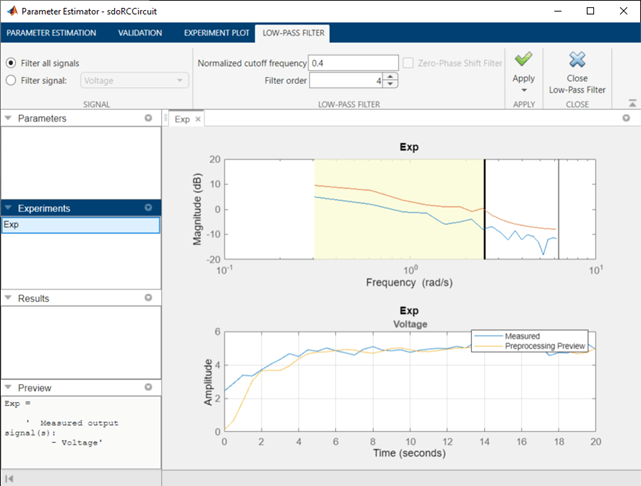Open the document area options icon
641x486 pixels.
(630, 119)
